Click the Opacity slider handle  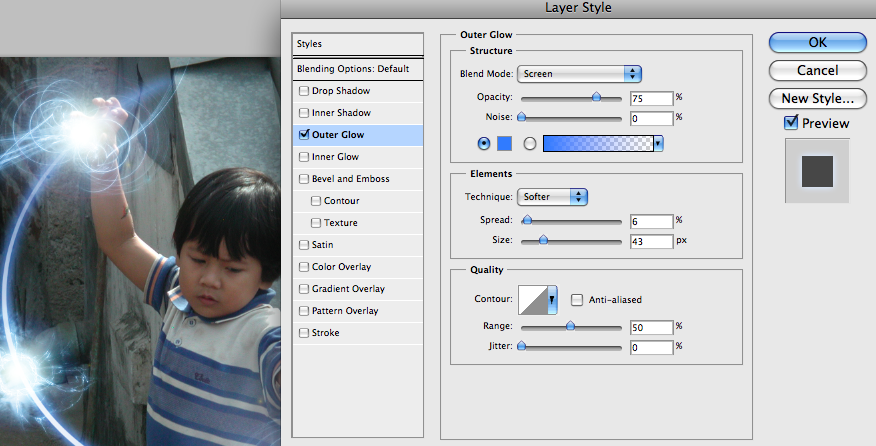(596, 97)
